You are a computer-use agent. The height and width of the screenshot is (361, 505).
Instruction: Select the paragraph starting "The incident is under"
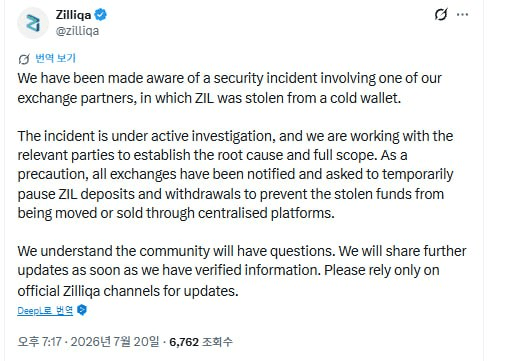pos(235,174)
